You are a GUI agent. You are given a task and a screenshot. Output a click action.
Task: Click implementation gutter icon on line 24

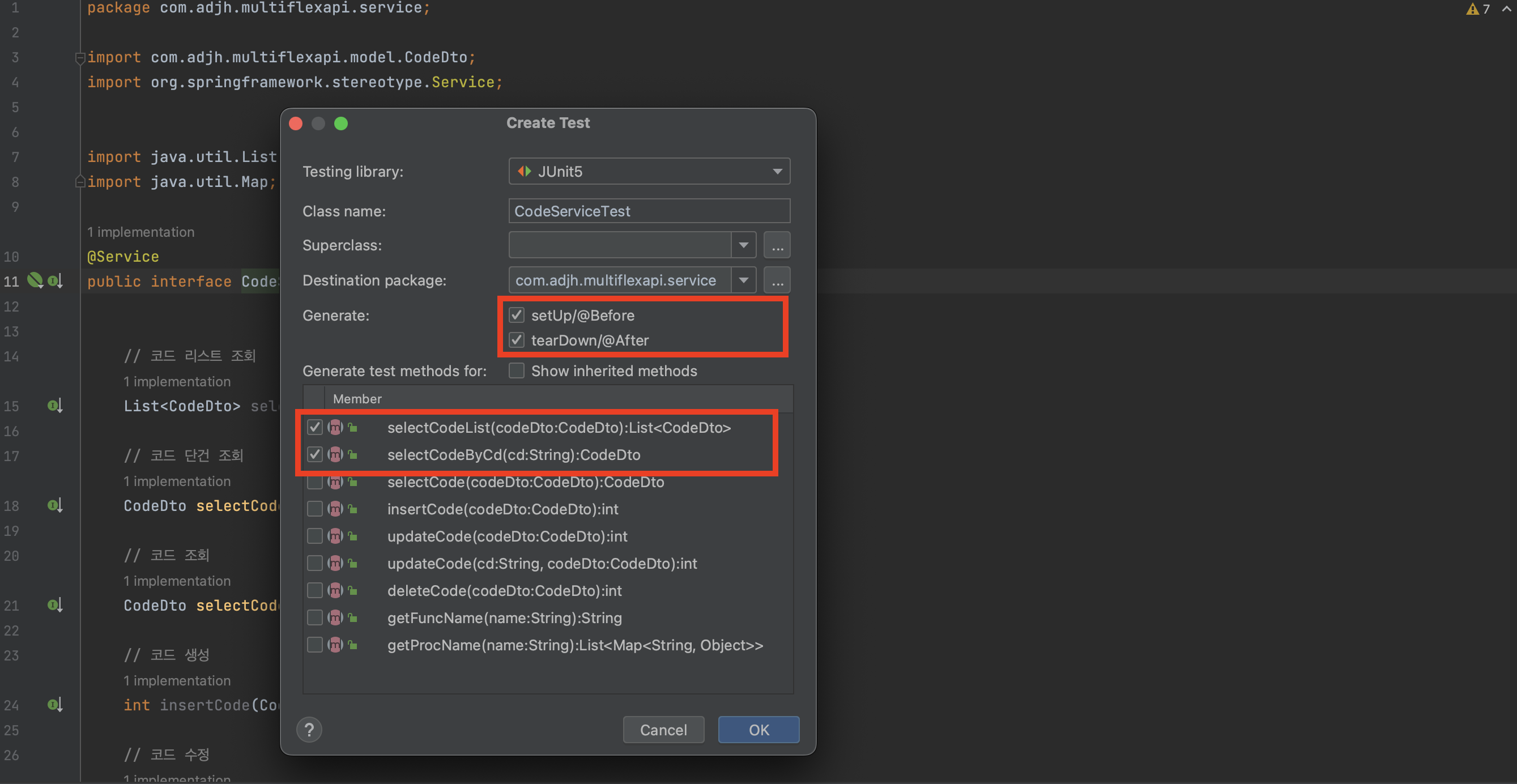[55, 705]
